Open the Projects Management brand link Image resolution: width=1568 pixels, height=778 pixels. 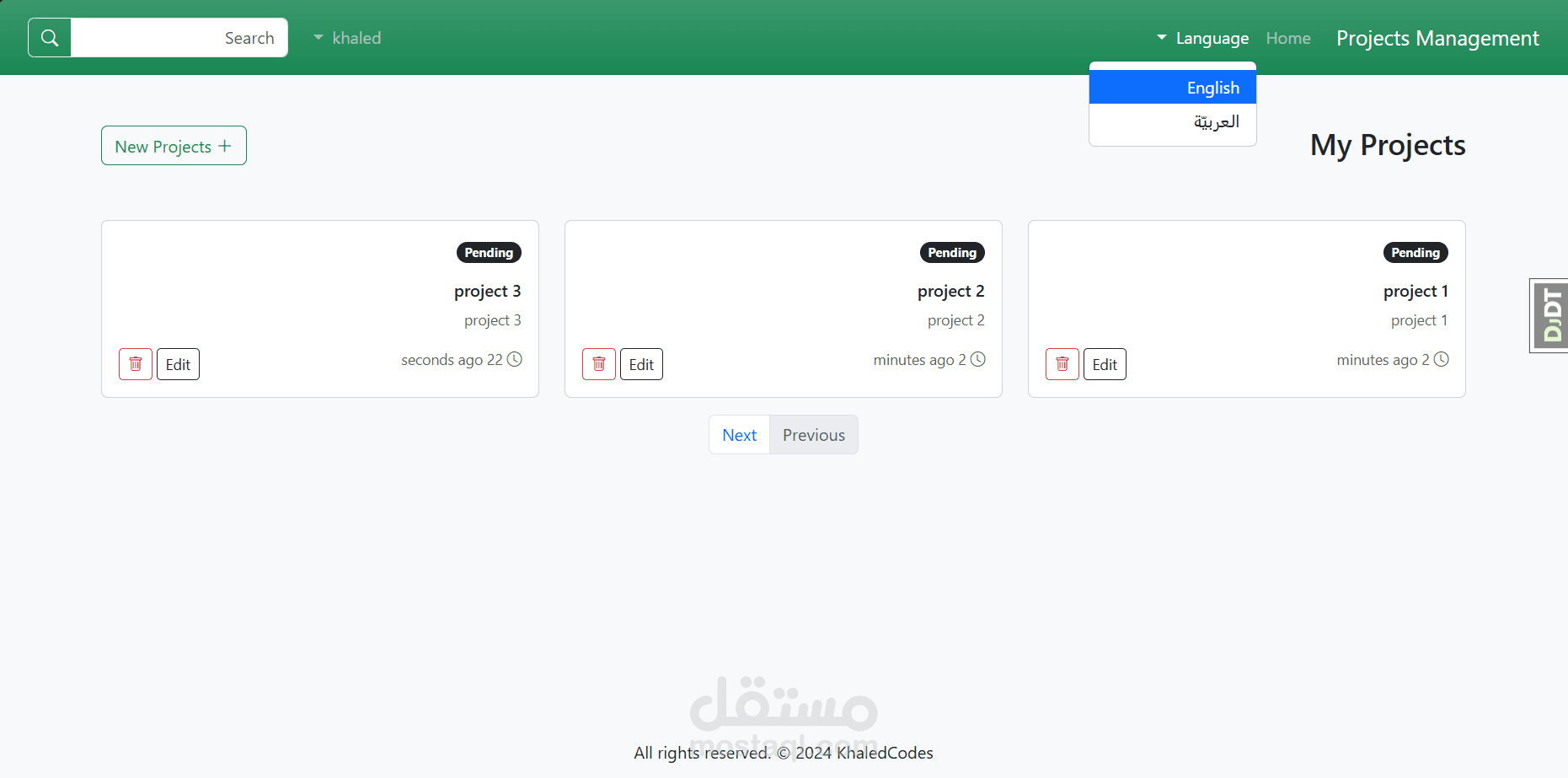[1437, 38]
